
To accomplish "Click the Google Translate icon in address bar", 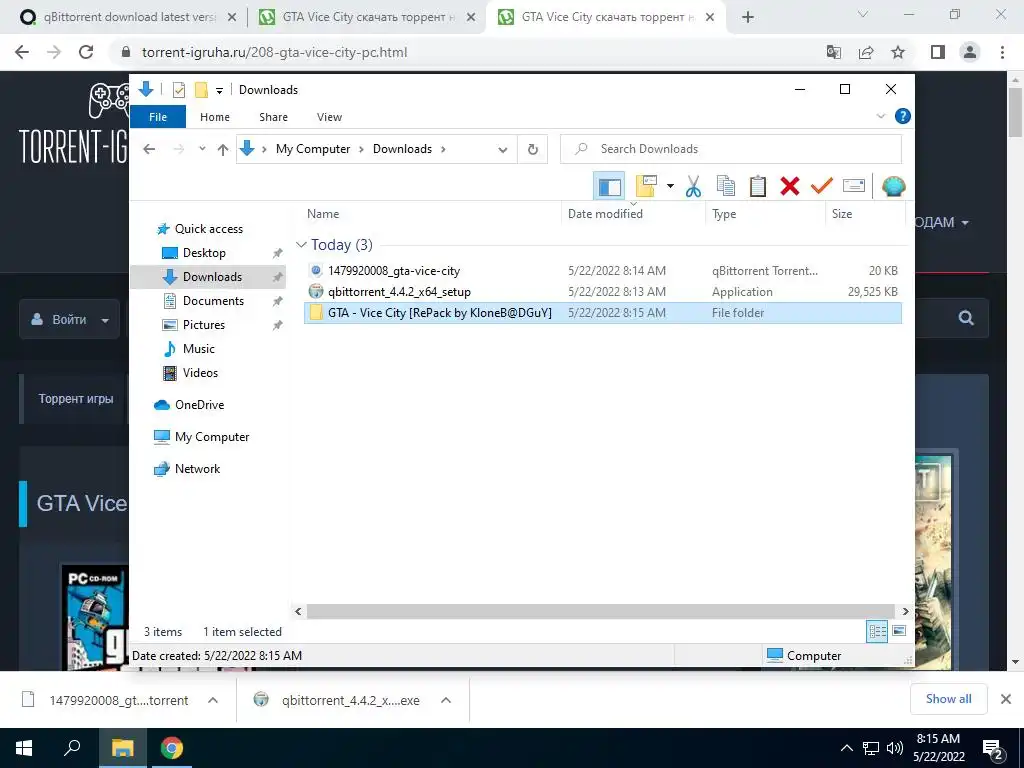I will coord(834,52).
